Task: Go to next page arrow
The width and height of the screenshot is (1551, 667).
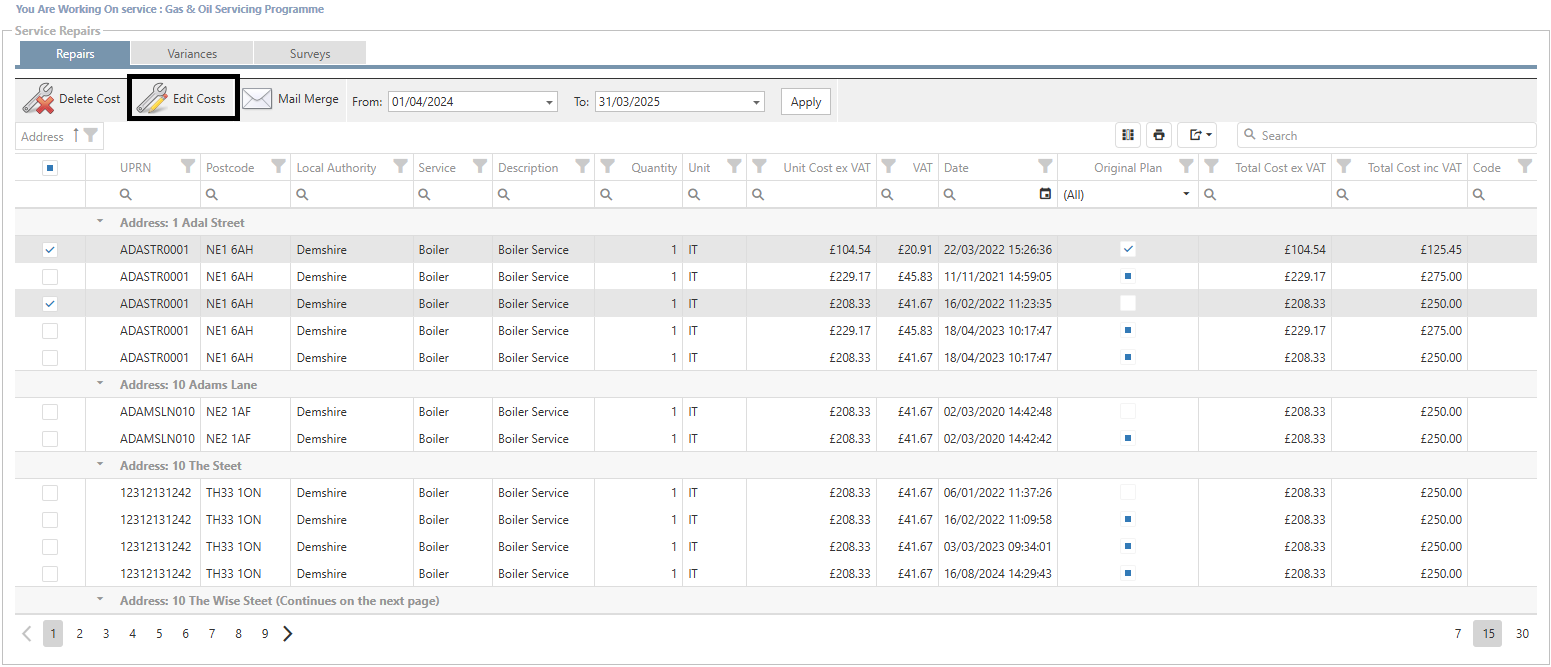Action: click(x=288, y=633)
